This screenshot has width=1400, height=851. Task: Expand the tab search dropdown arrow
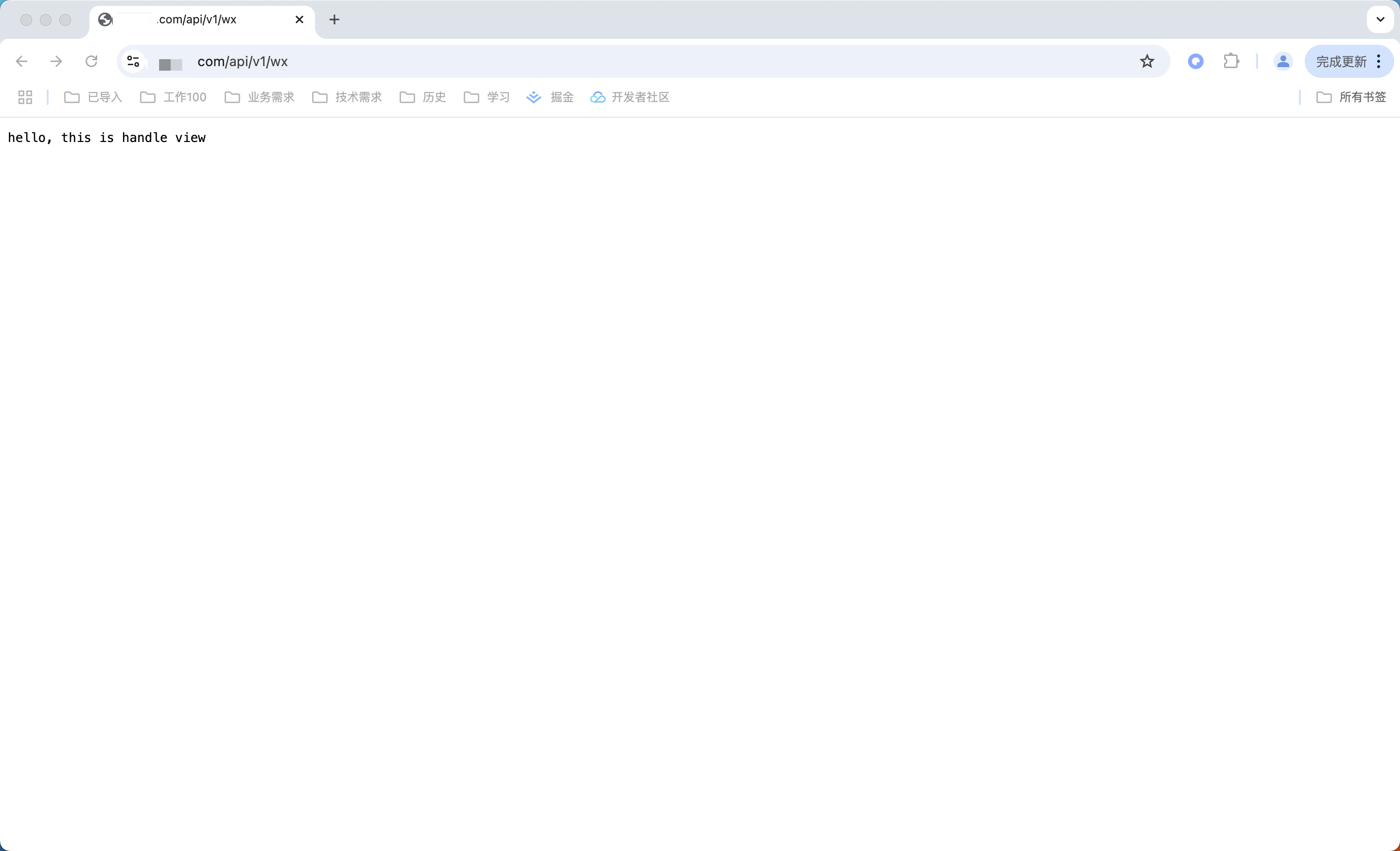(x=1380, y=20)
